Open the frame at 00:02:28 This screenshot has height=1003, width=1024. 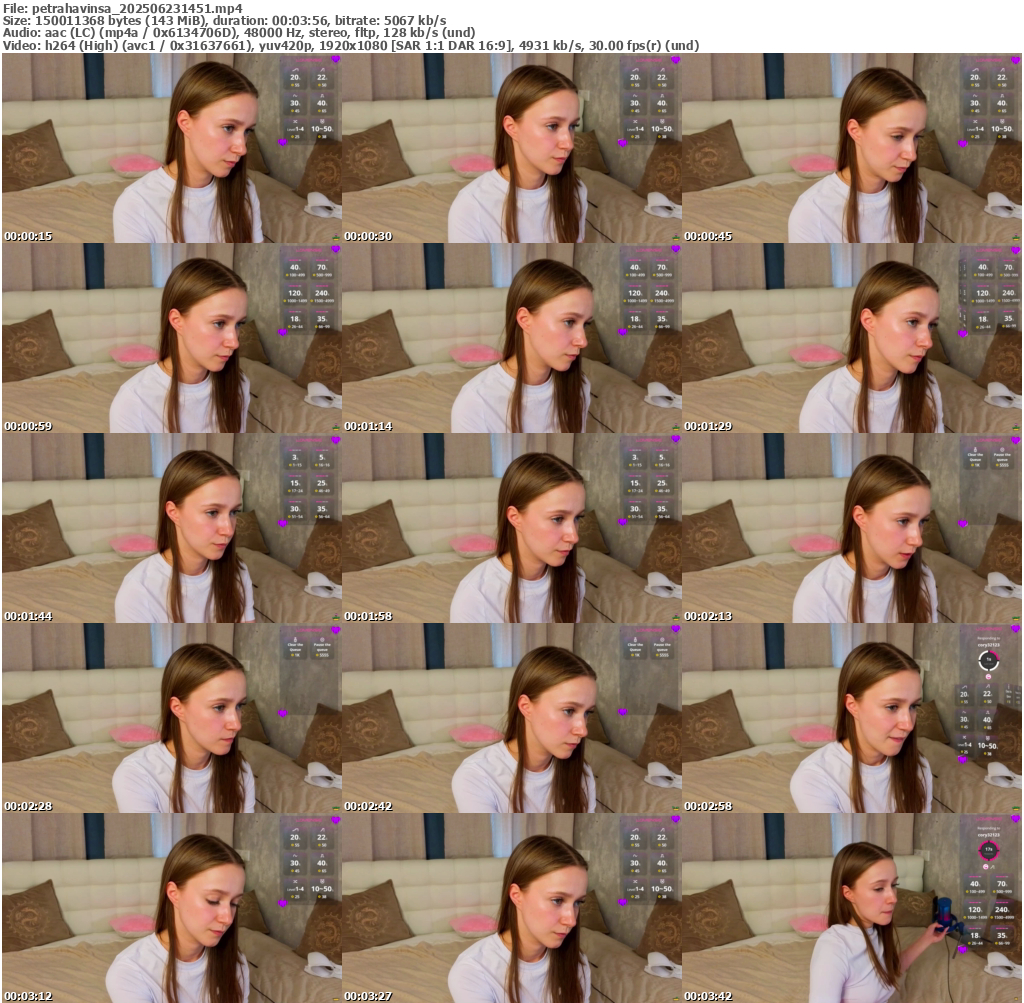click(x=170, y=718)
